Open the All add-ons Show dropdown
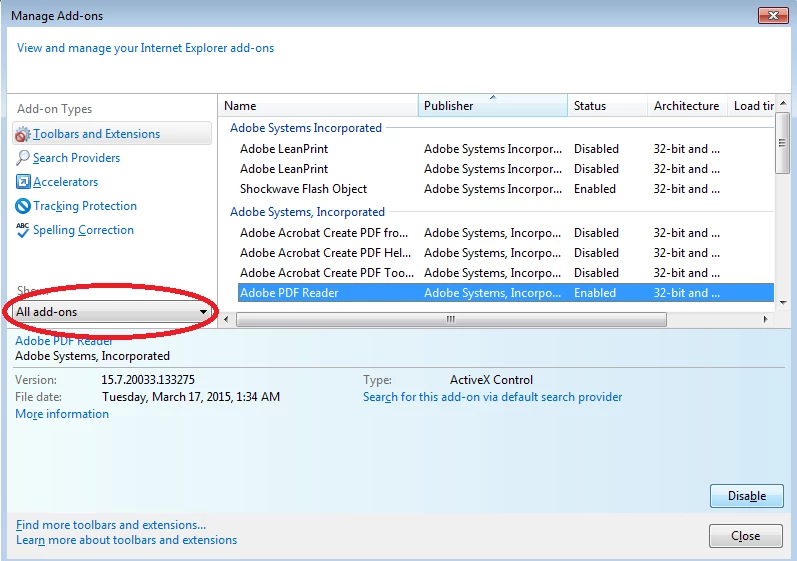This screenshot has height=561, width=797. (112, 311)
